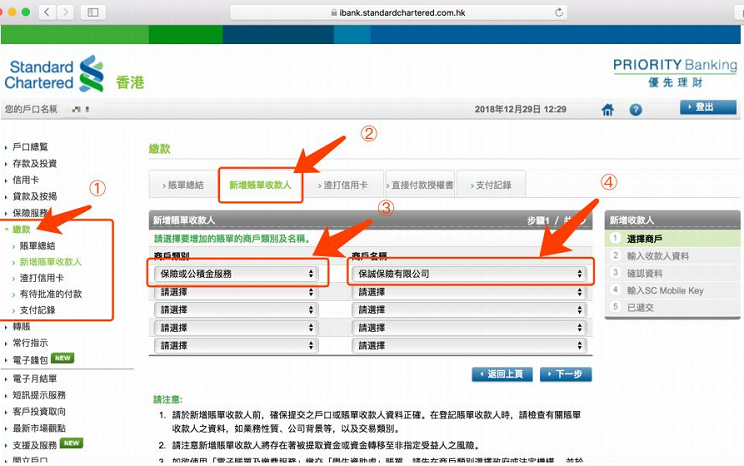Go forward with the Safari forward arrow
Viewport: 744px width, 466px height.
[65, 12]
